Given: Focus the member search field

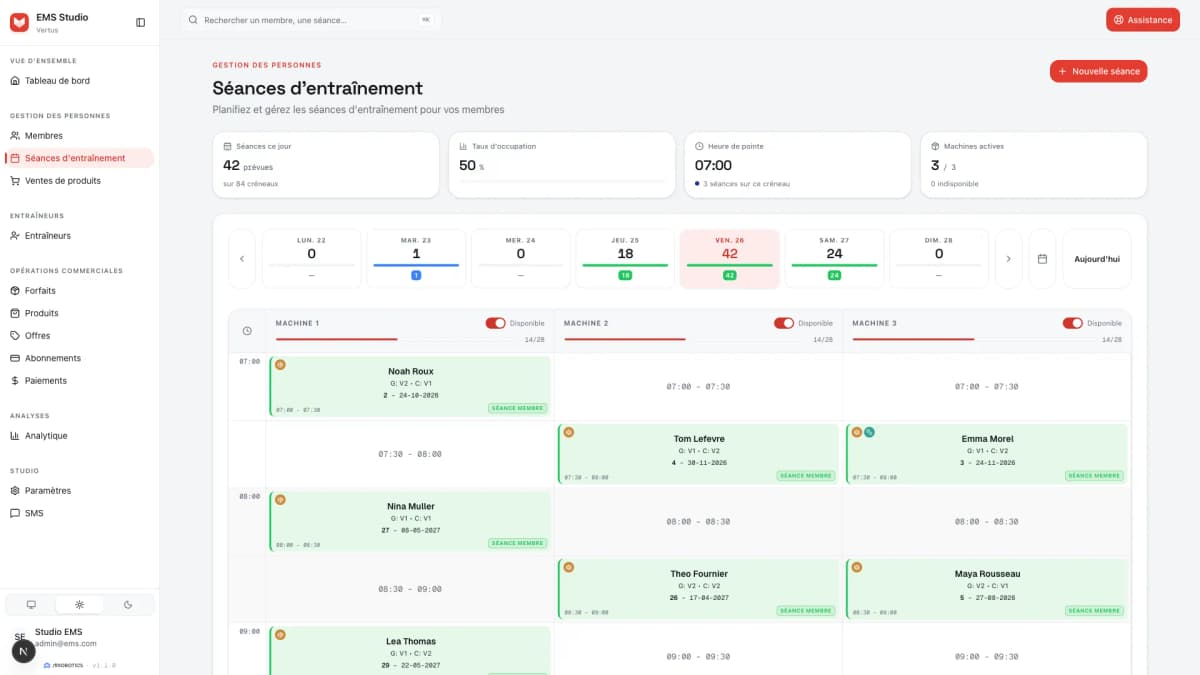Looking at the screenshot, I should pos(311,20).
